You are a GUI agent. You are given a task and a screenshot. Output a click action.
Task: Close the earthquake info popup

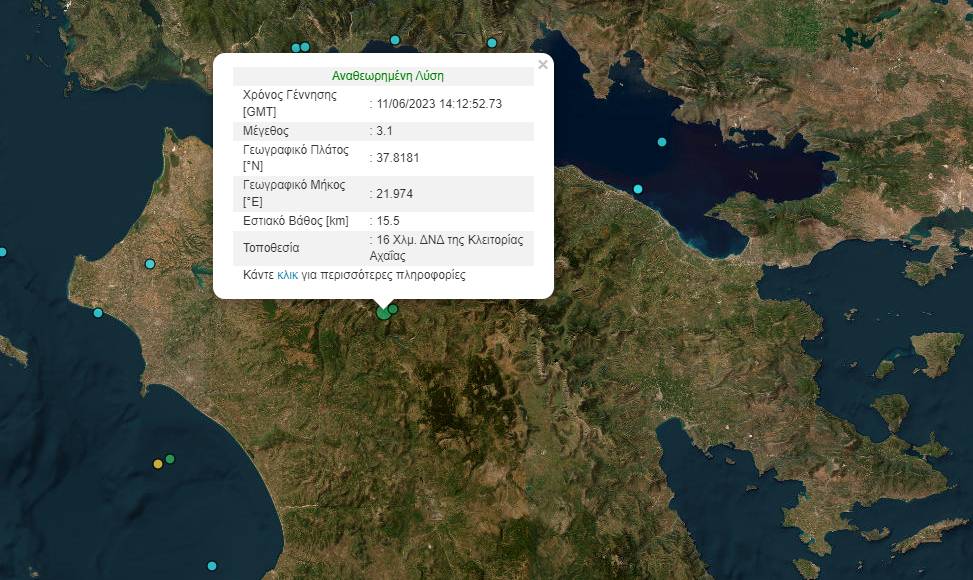pos(543,65)
